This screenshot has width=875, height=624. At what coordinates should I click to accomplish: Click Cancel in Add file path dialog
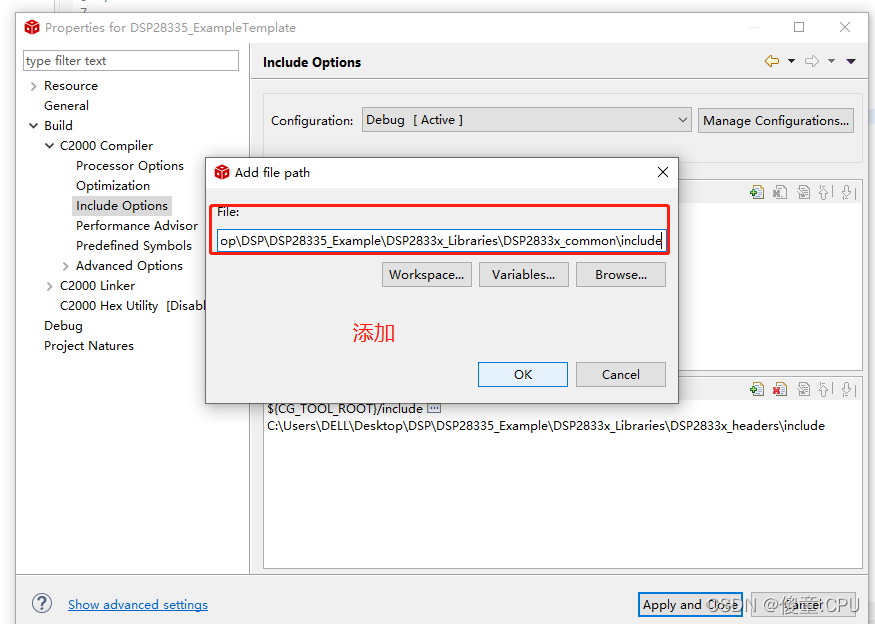[x=621, y=375]
